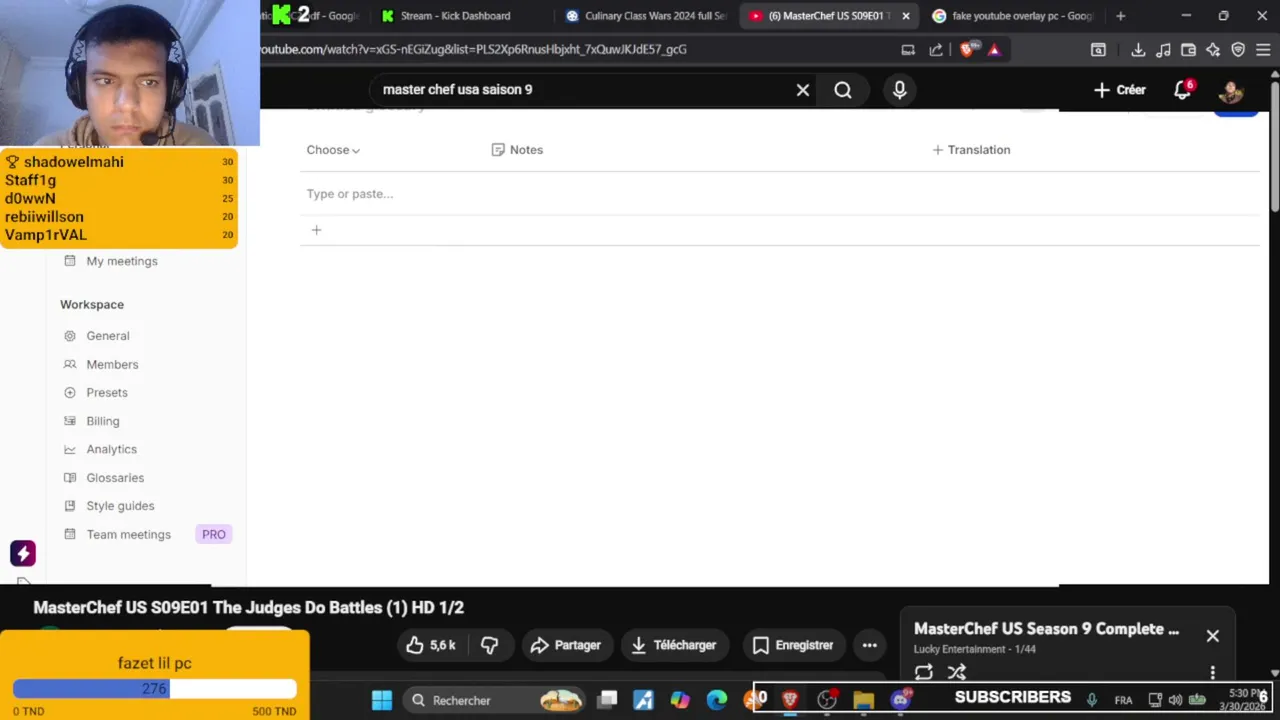Click the video title MasterChef US S09E01
The height and width of the screenshot is (720, 1280).
(x=248, y=607)
